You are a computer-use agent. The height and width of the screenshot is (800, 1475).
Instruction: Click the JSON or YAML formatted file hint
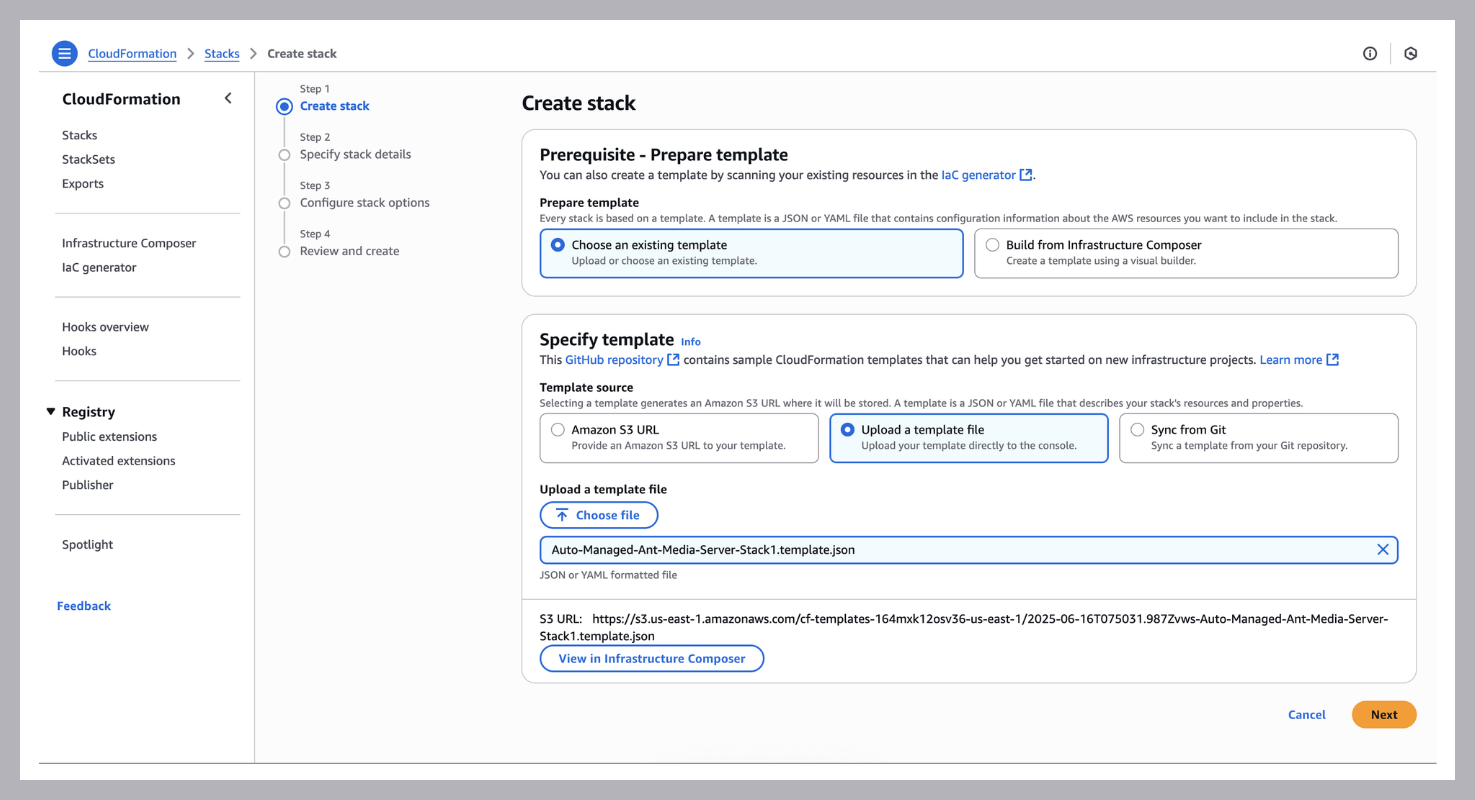click(608, 575)
